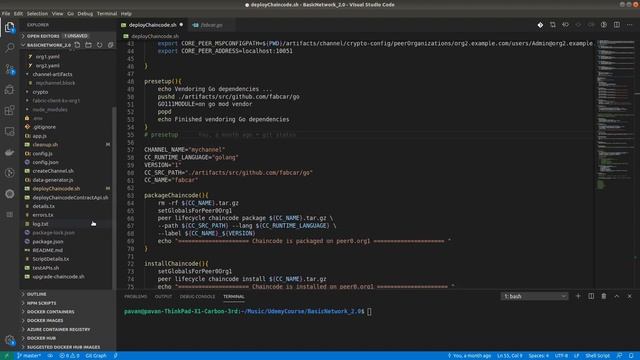
Task: Expand the Suggested Docker Hub Images section
Action: click(68, 347)
